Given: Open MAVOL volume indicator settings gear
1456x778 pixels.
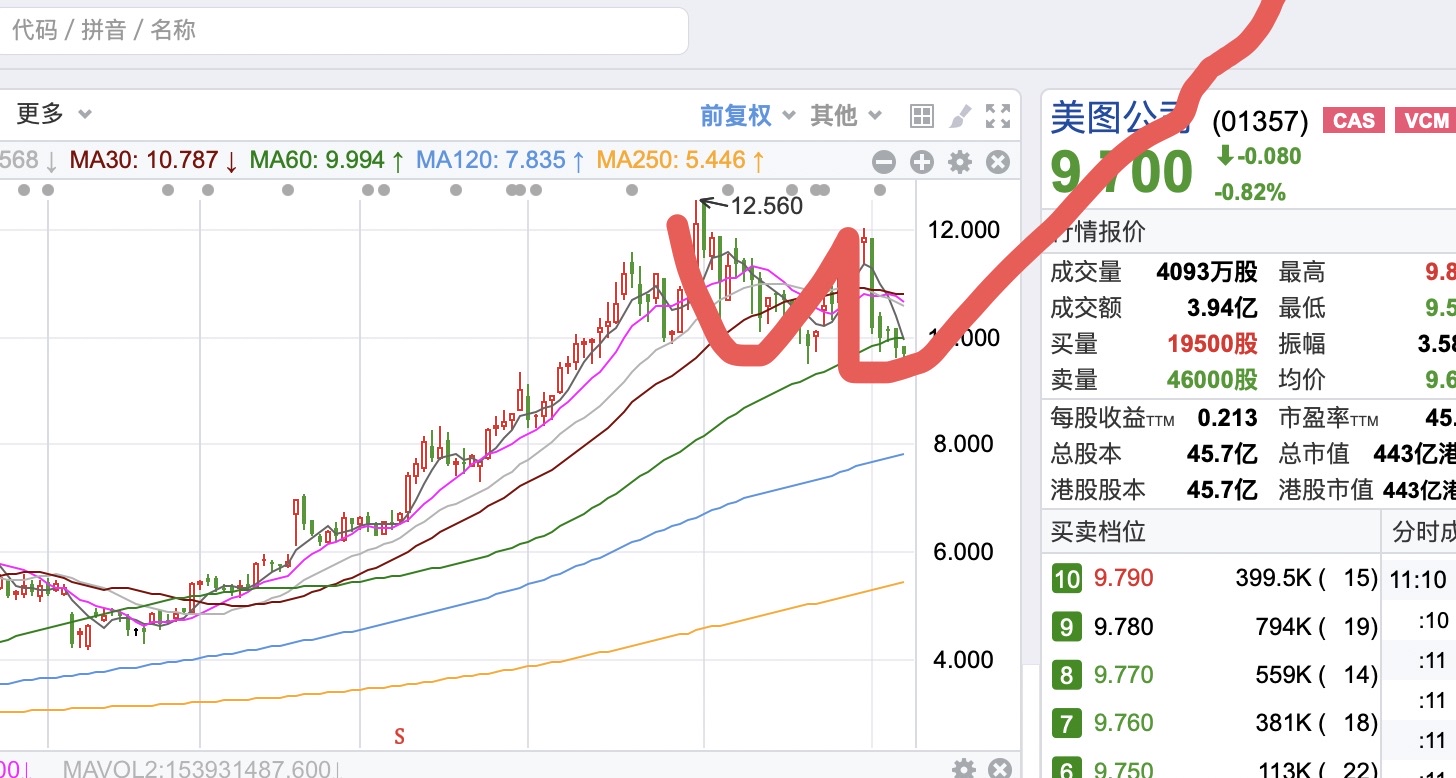Looking at the screenshot, I should pyautogui.click(x=963, y=769).
